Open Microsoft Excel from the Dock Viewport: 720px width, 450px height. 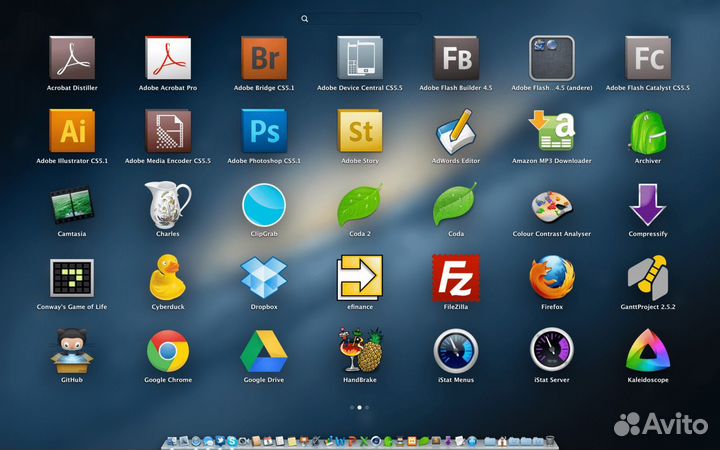click(364, 442)
